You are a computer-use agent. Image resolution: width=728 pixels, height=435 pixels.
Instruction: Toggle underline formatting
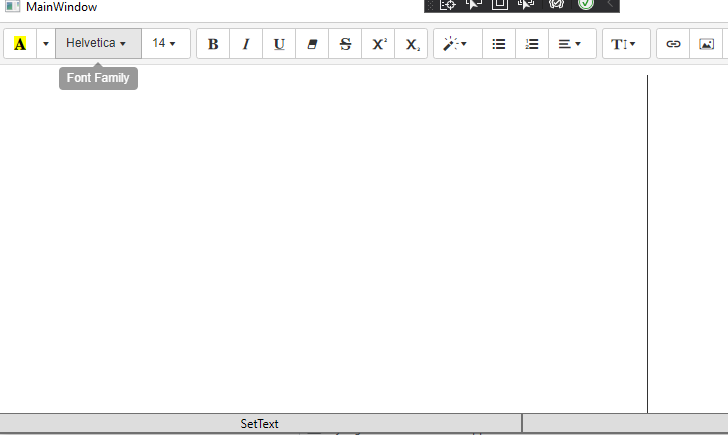[279, 44]
